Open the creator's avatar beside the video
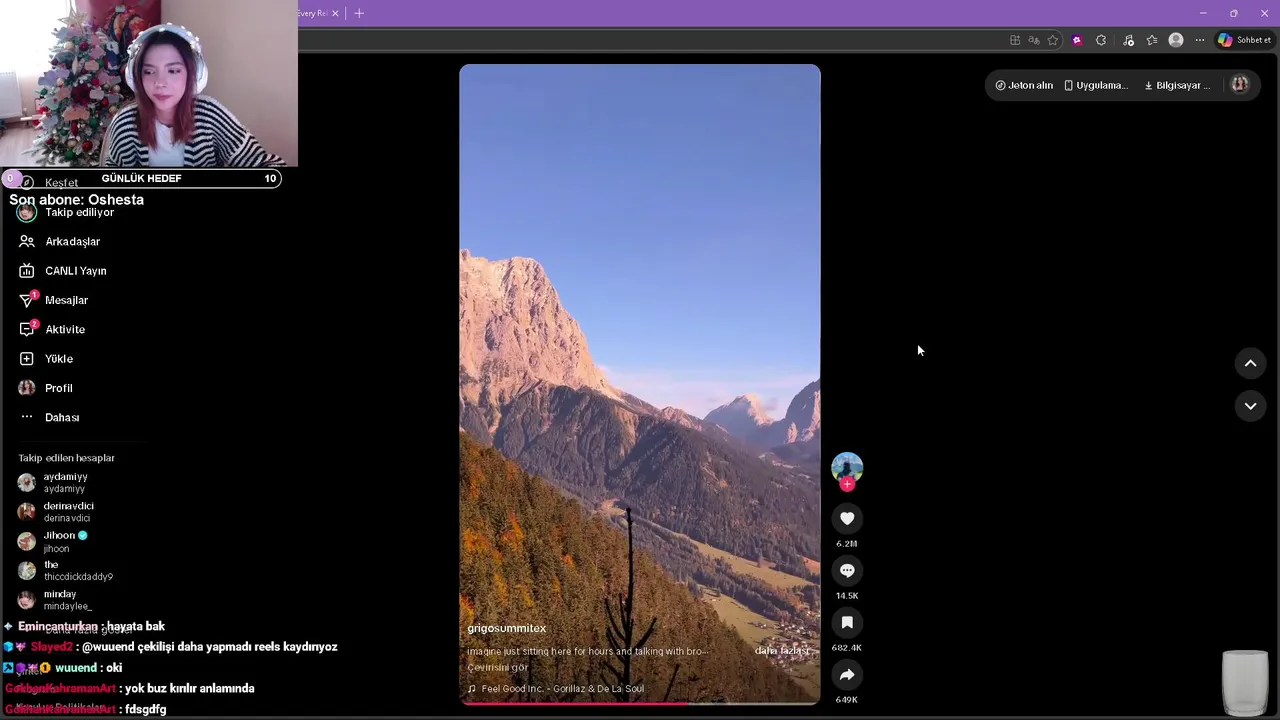Image resolution: width=1280 pixels, height=720 pixels. pyautogui.click(x=847, y=467)
